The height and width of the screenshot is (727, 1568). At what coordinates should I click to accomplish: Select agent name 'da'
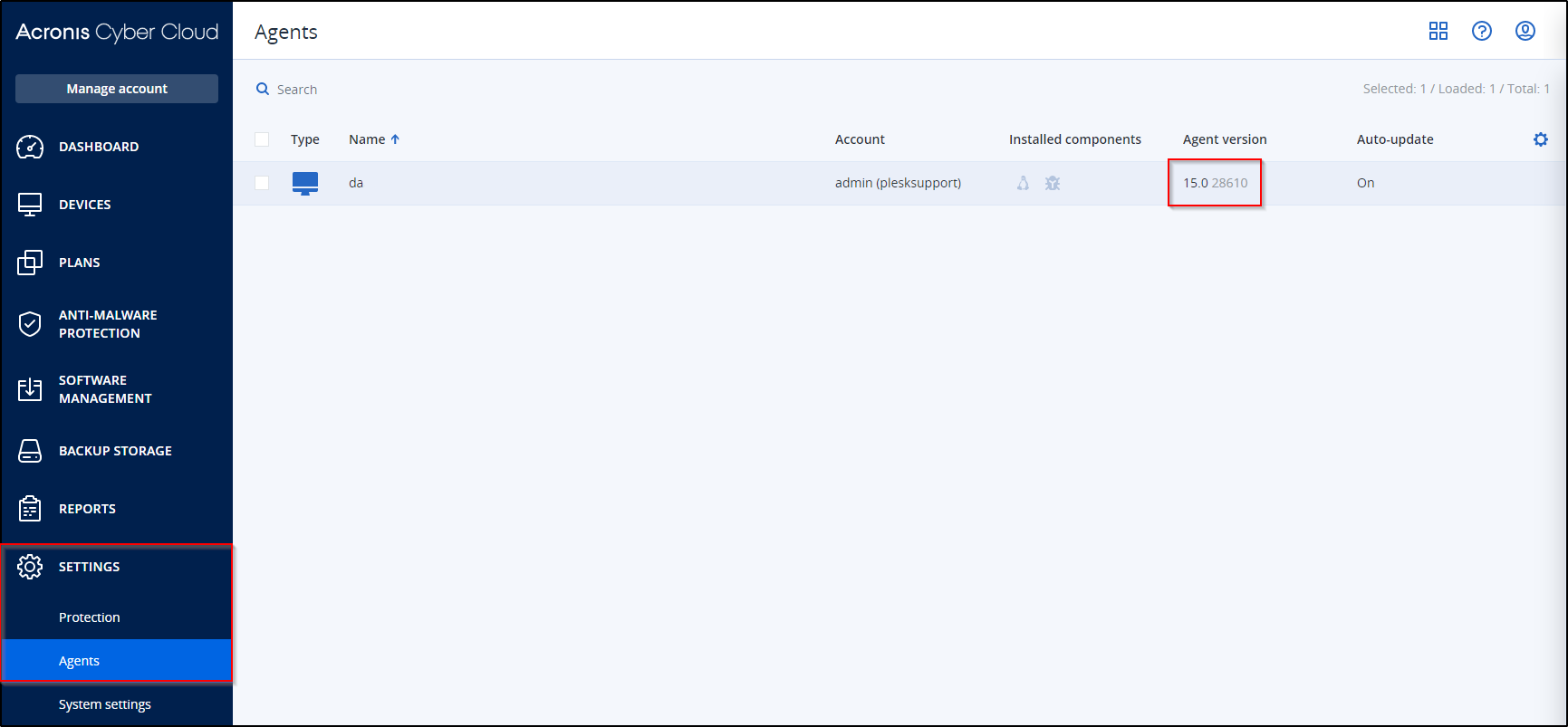[356, 183]
